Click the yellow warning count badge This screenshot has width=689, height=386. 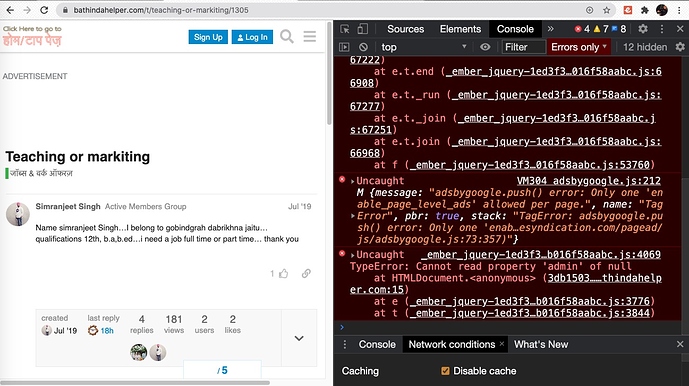[x=601, y=29]
